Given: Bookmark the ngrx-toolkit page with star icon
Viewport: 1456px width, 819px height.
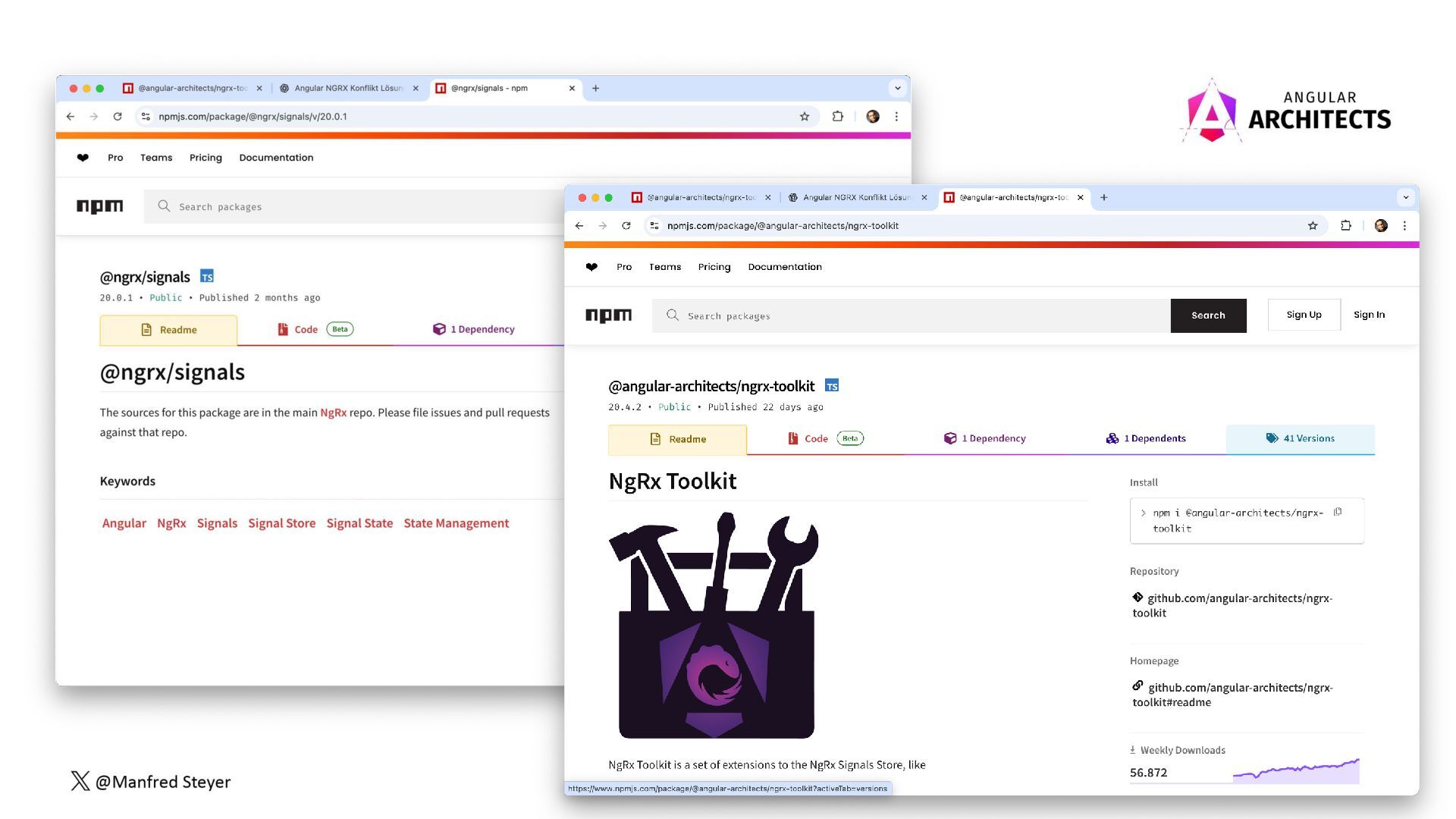Looking at the screenshot, I should (x=1313, y=226).
